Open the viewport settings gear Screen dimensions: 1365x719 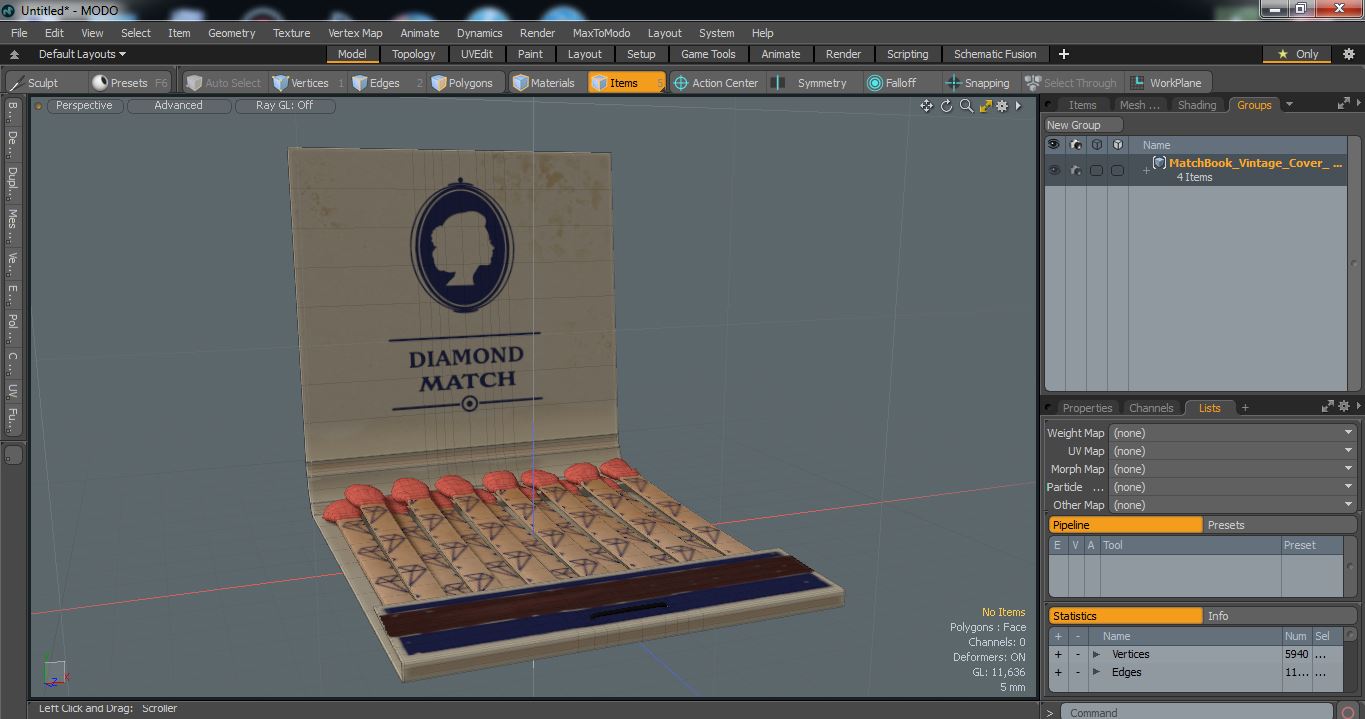1001,106
